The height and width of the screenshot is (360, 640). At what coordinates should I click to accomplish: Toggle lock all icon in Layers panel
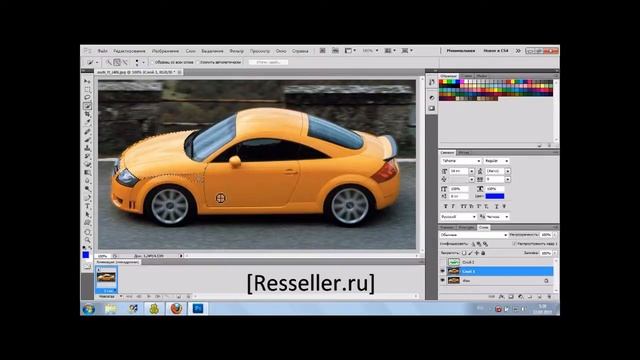[483, 253]
